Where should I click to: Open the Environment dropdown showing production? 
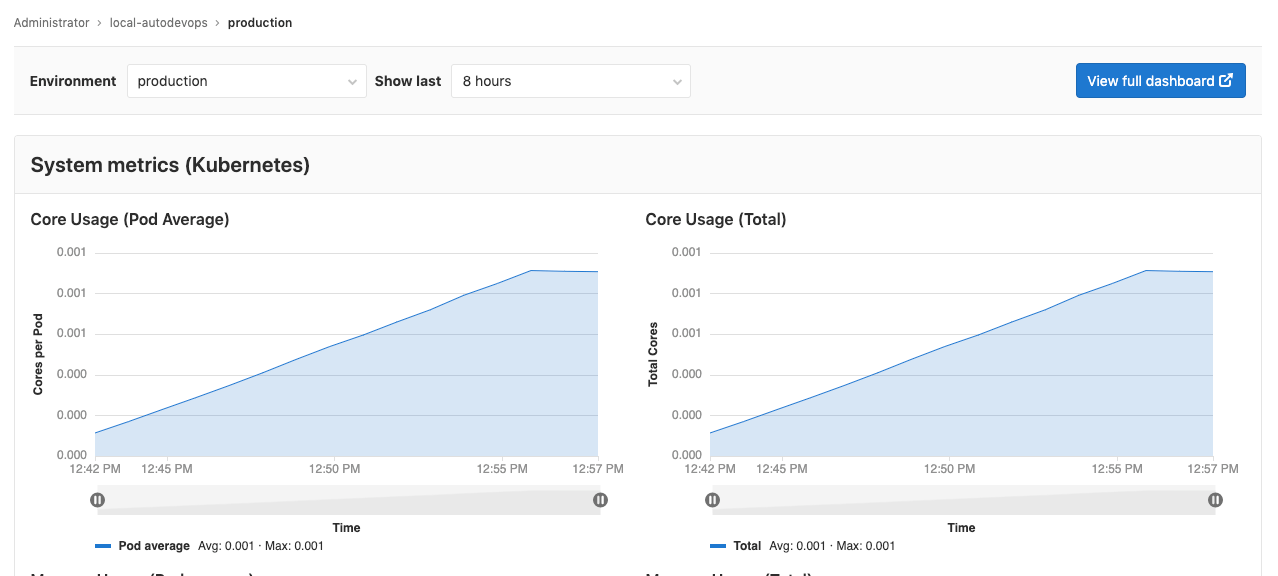(x=246, y=81)
